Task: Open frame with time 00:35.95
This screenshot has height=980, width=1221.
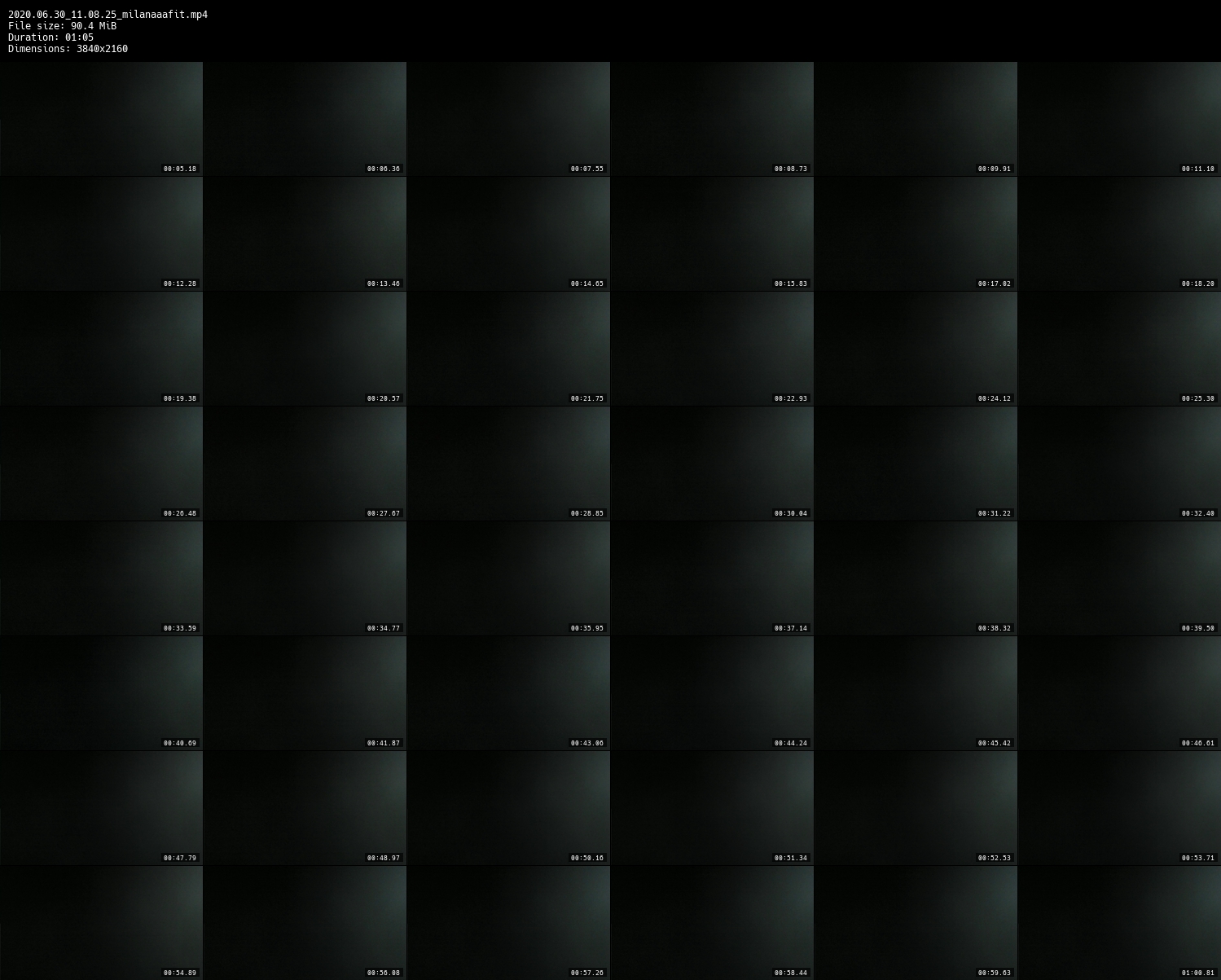Action: pyautogui.click(x=508, y=578)
